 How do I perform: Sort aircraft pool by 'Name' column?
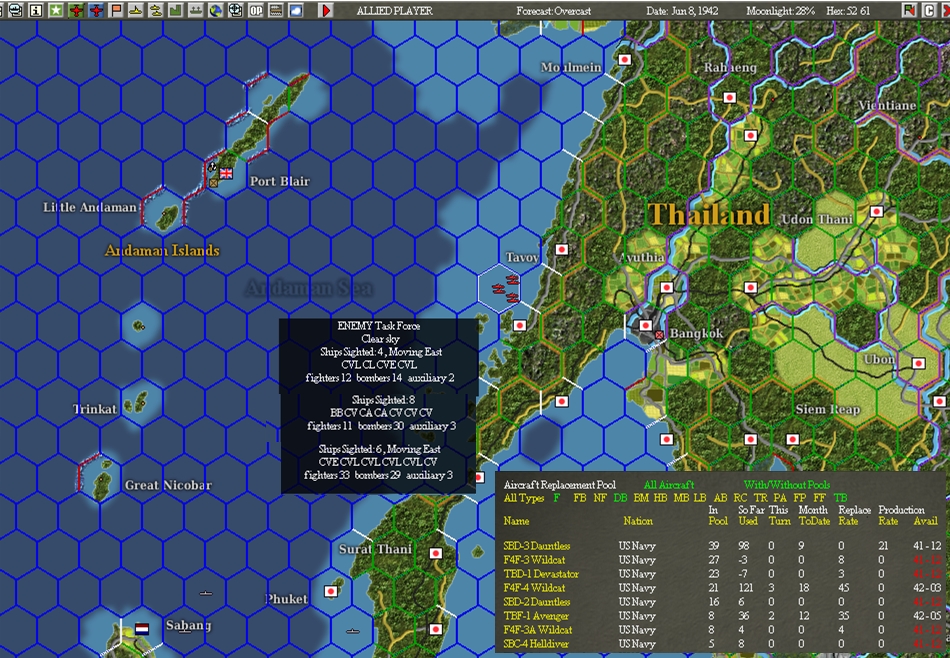click(x=516, y=521)
